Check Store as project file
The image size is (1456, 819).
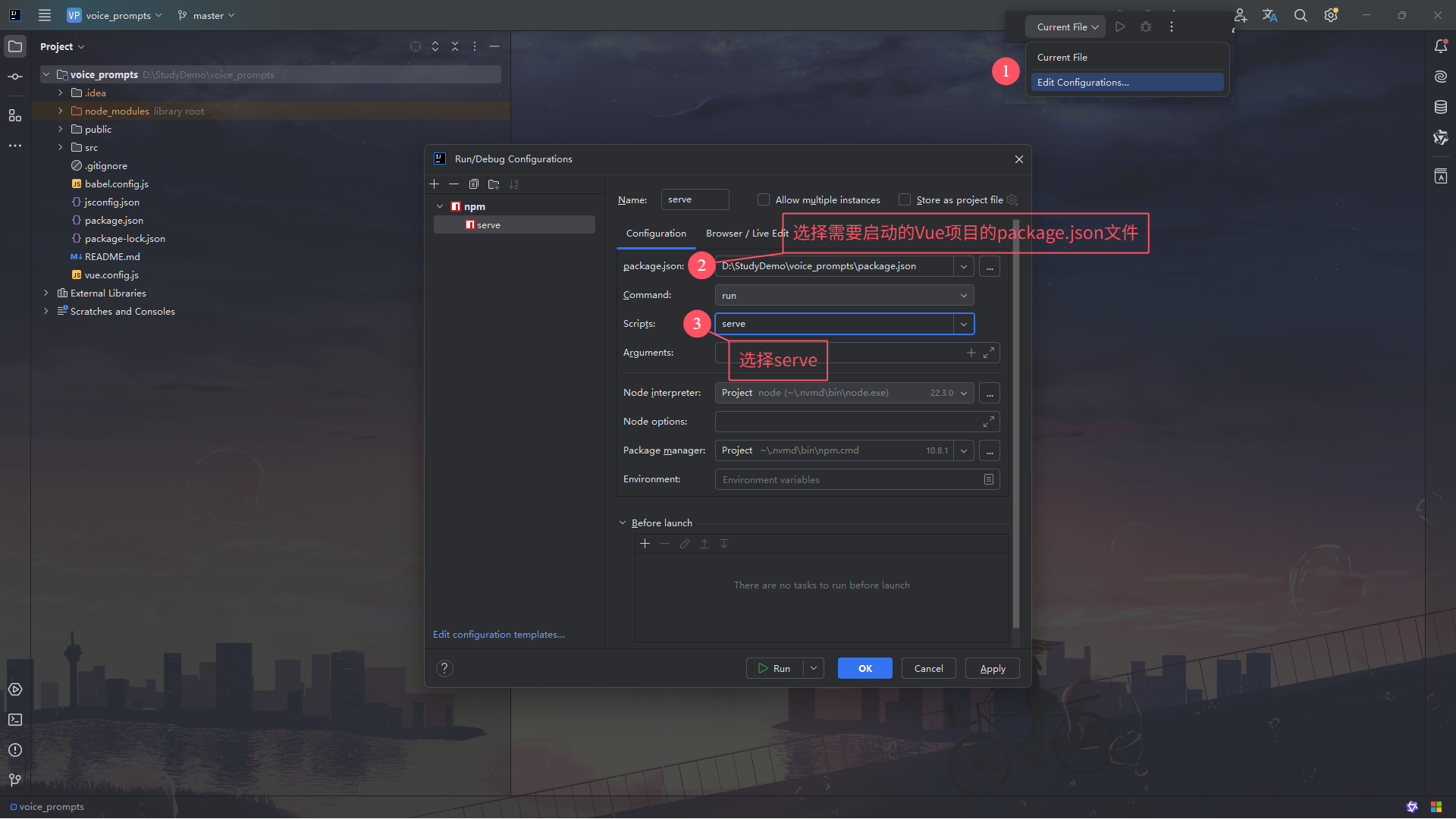point(905,200)
